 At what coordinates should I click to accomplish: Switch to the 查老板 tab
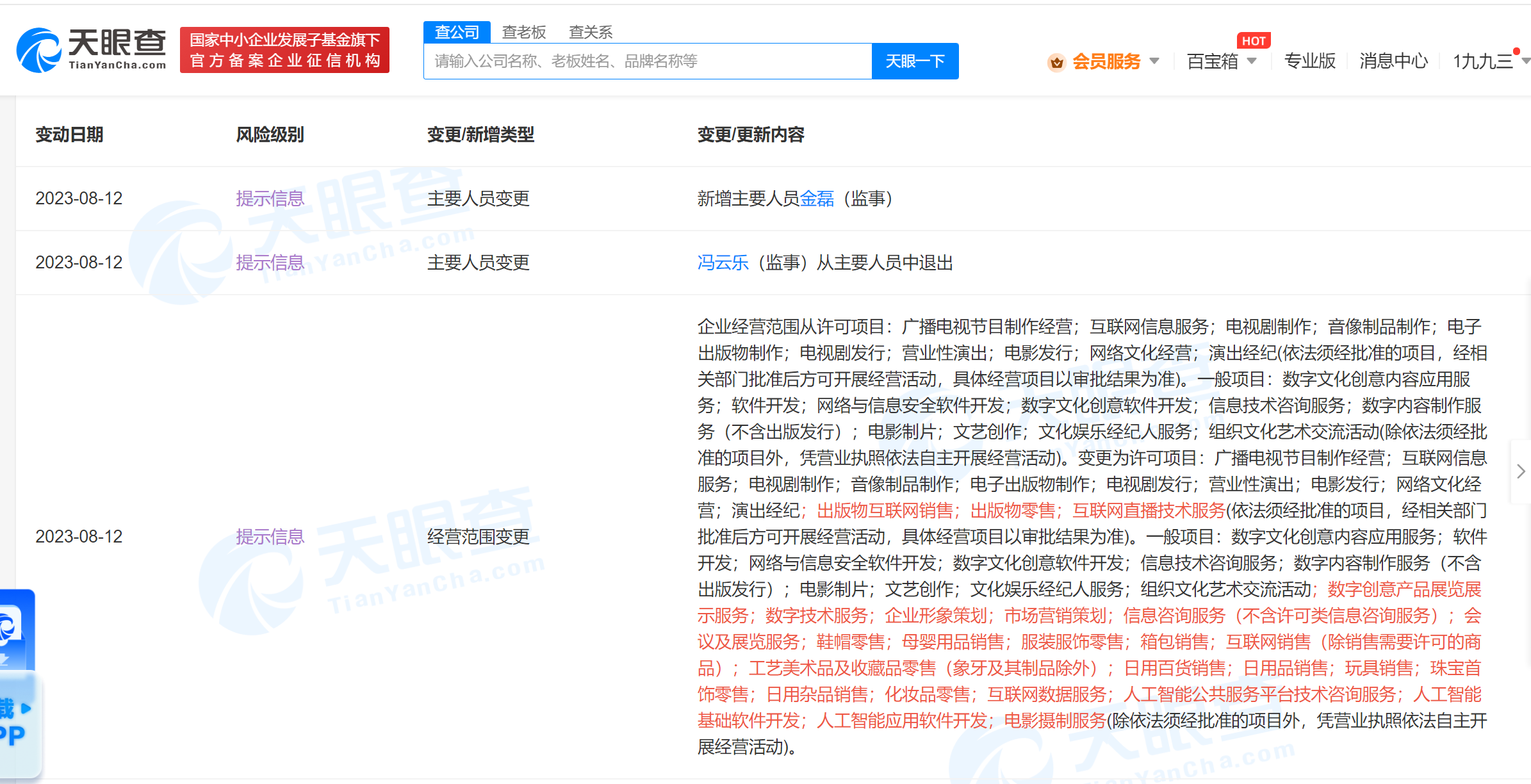pos(523,31)
